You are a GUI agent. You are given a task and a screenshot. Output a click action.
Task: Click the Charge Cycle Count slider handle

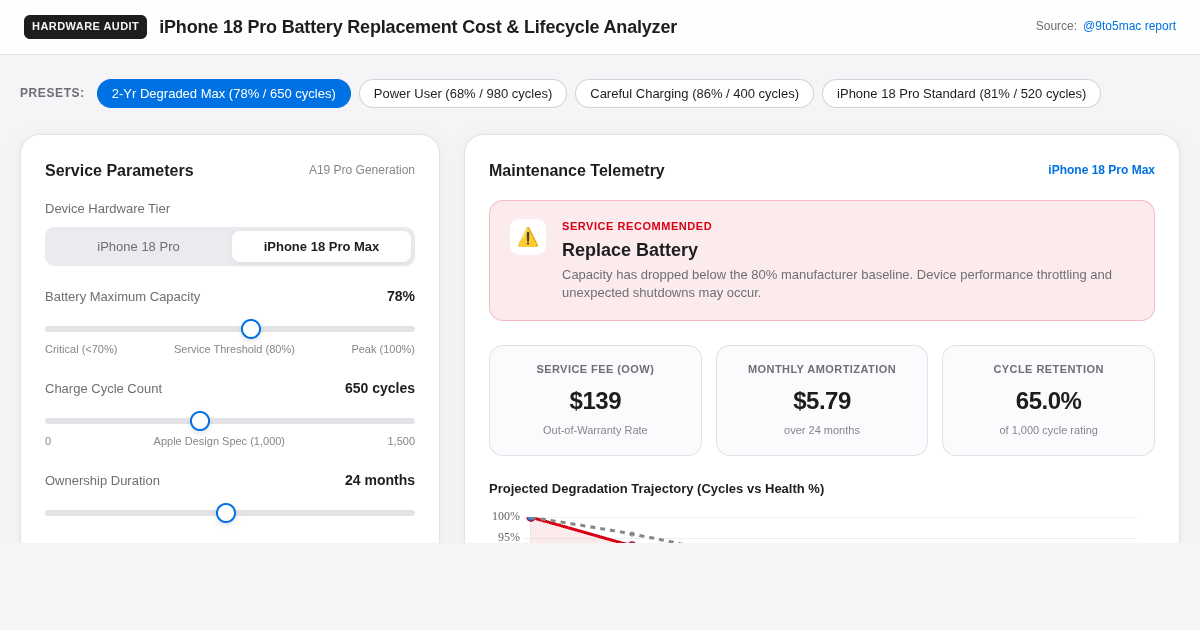pos(200,421)
